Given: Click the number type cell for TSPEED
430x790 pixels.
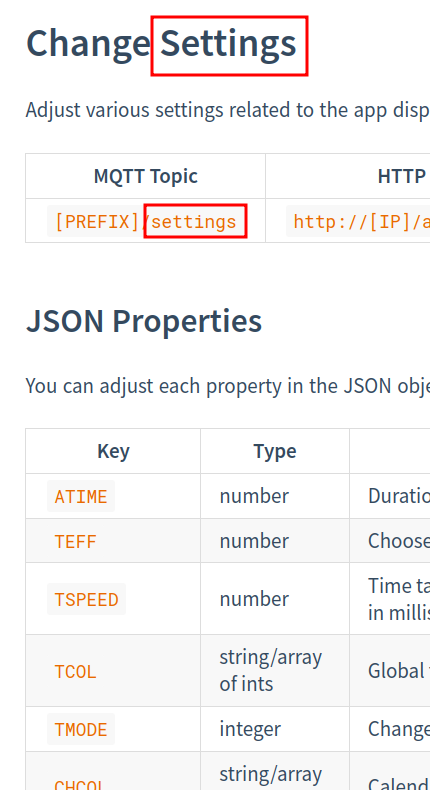Looking at the screenshot, I should coord(254,599).
